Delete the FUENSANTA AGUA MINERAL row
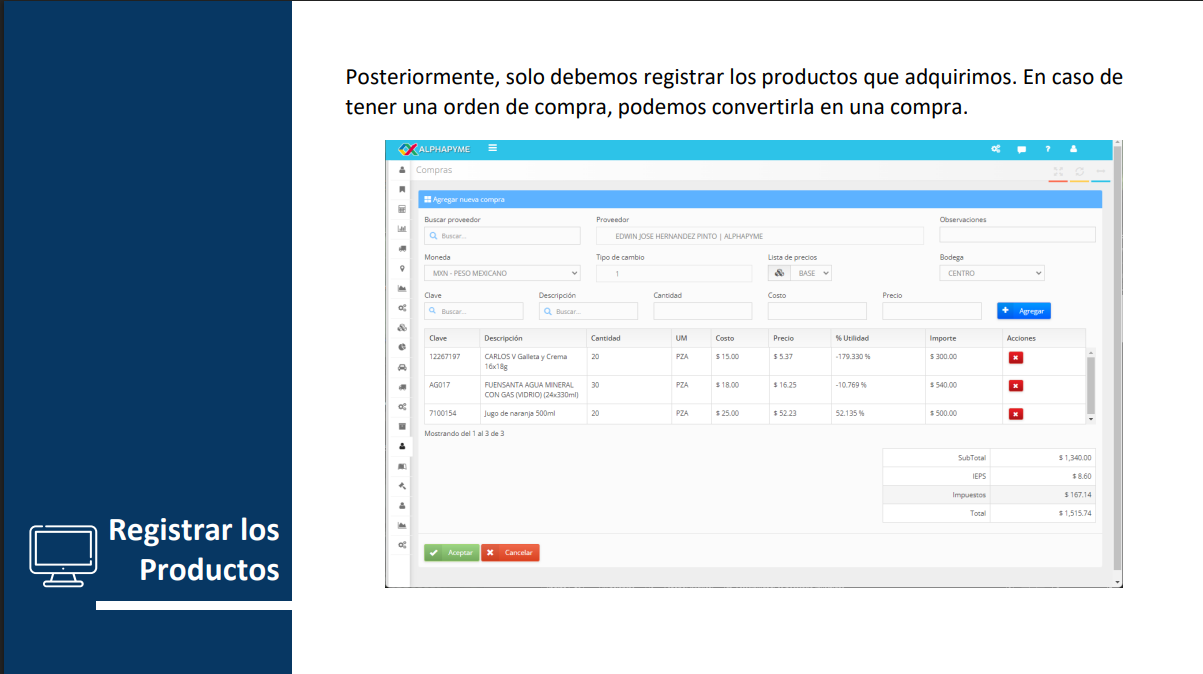 point(1015,386)
